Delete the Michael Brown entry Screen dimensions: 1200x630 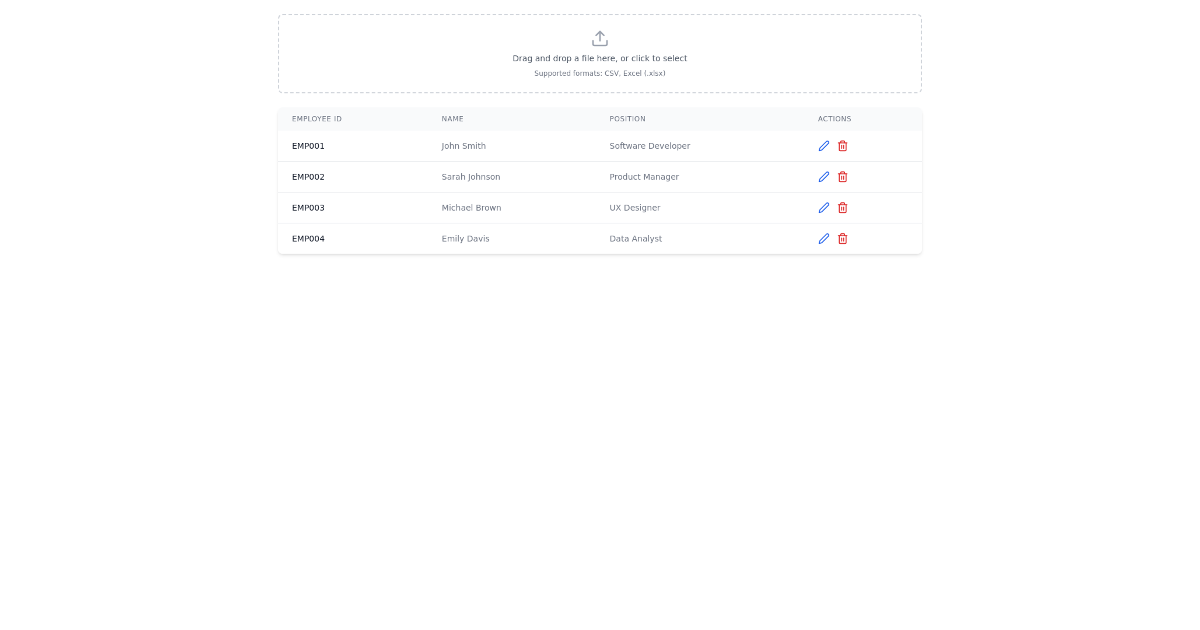[843, 208]
